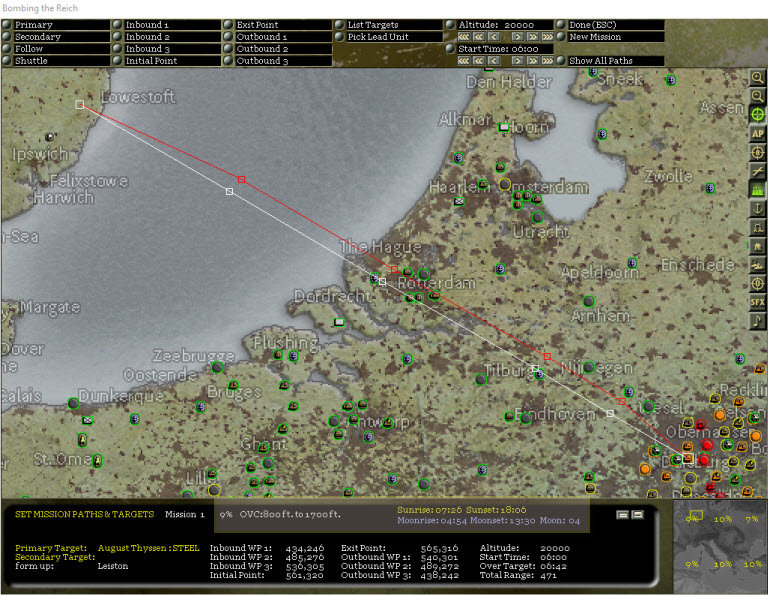Screen dimensions: 768x595
Task: Select the Primary target option
Action: click(x=56, y=24)
